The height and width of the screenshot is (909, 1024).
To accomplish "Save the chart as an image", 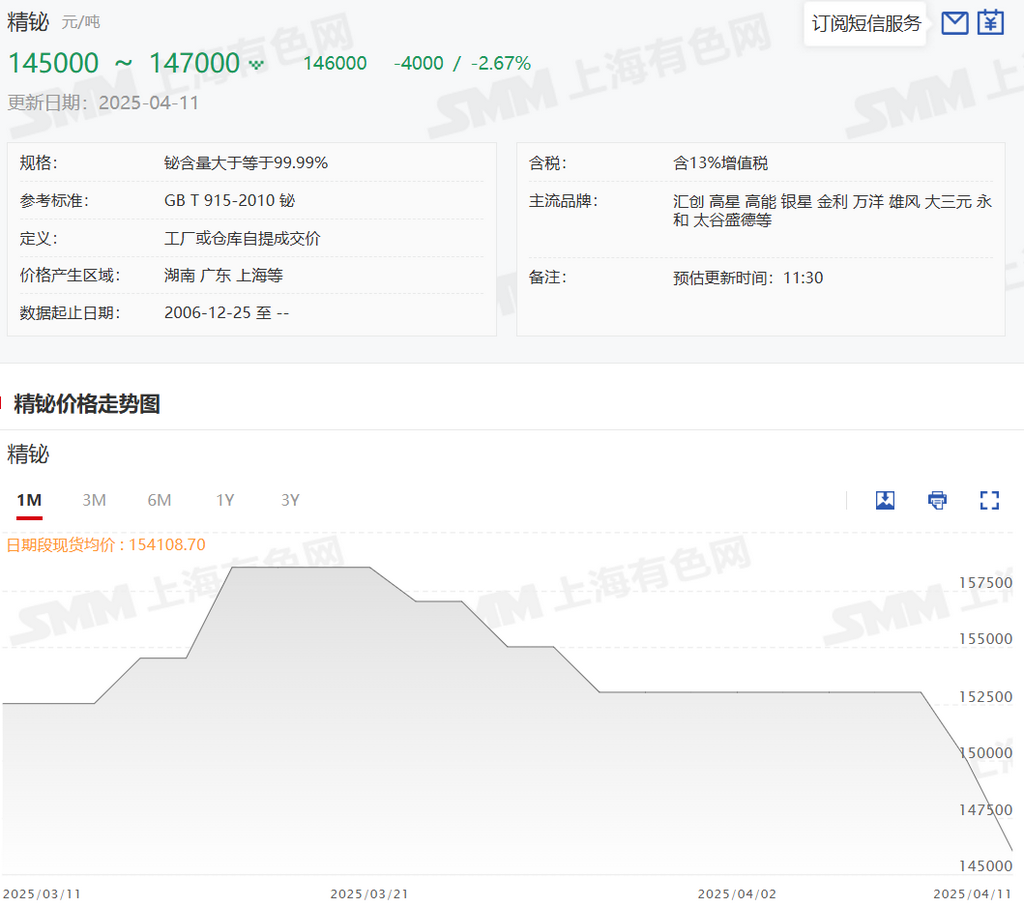I will 885,500.
